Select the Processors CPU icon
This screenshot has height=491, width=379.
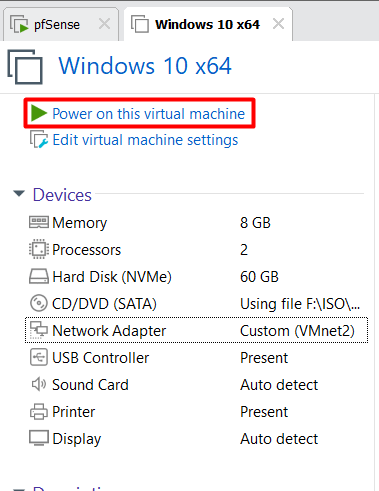point(39,249)
